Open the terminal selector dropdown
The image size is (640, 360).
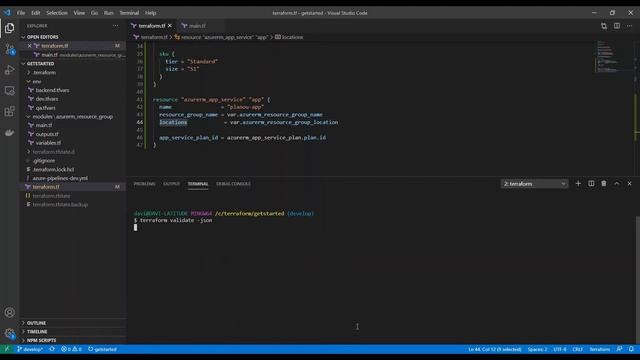(x=534, y=184)
